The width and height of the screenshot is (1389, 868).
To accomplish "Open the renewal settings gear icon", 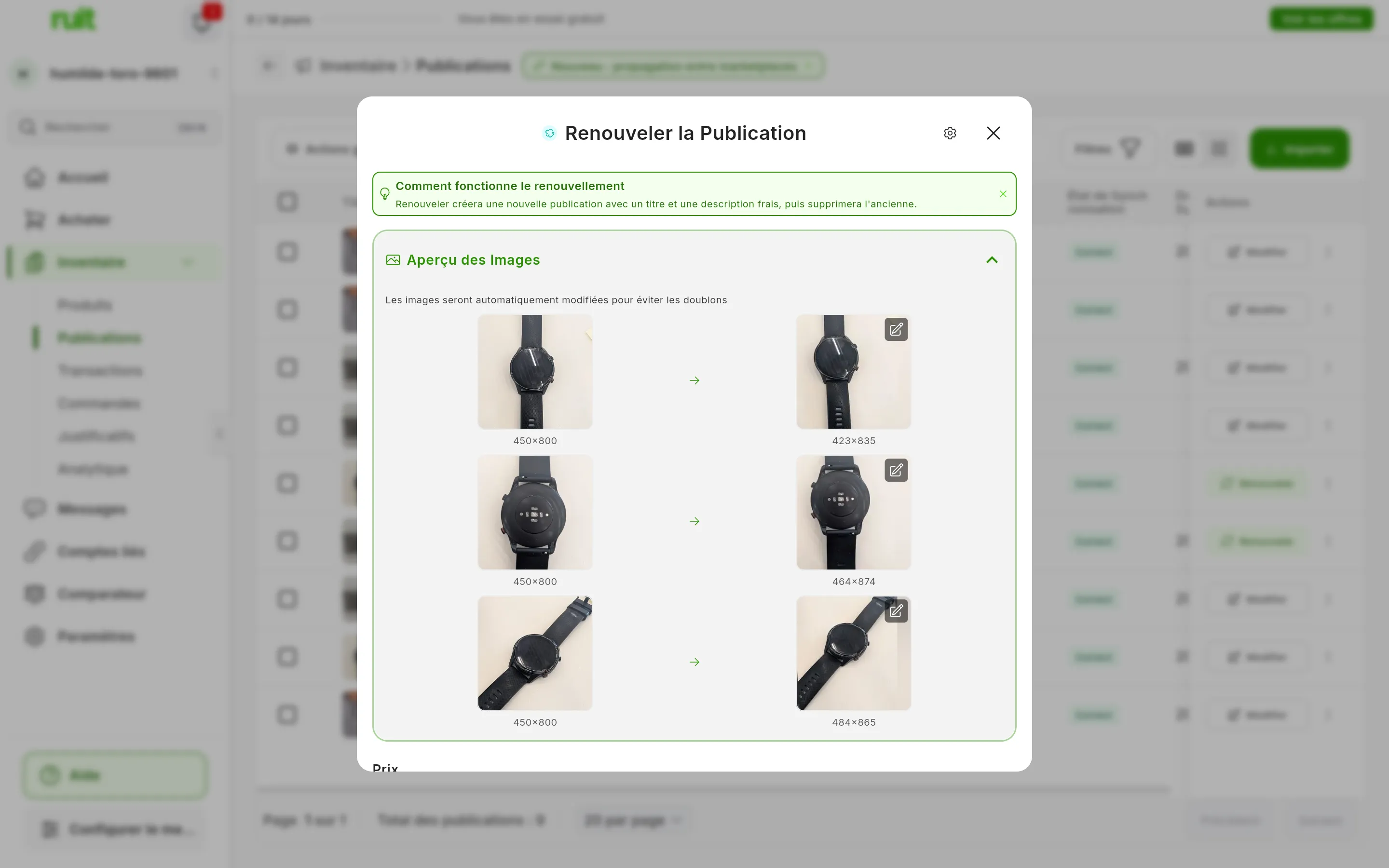I will click(x=950, y=133).
